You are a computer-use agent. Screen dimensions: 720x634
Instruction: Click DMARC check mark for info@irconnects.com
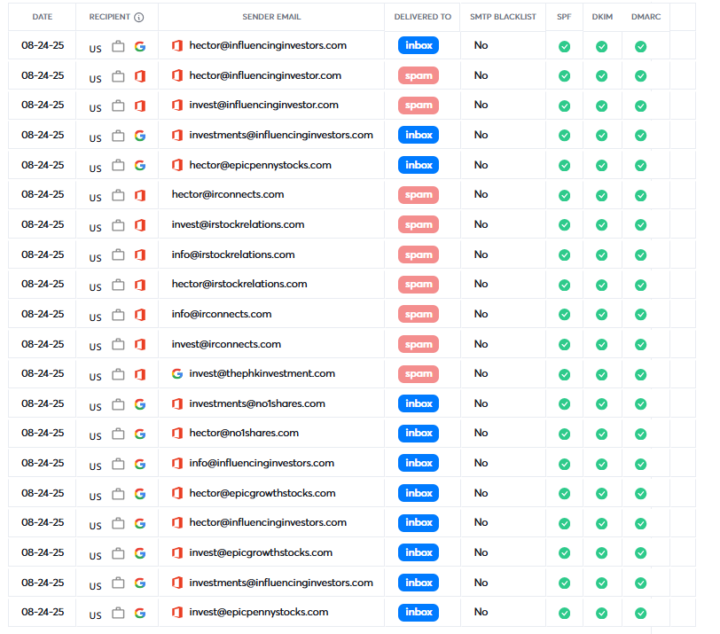pos(641,315)
